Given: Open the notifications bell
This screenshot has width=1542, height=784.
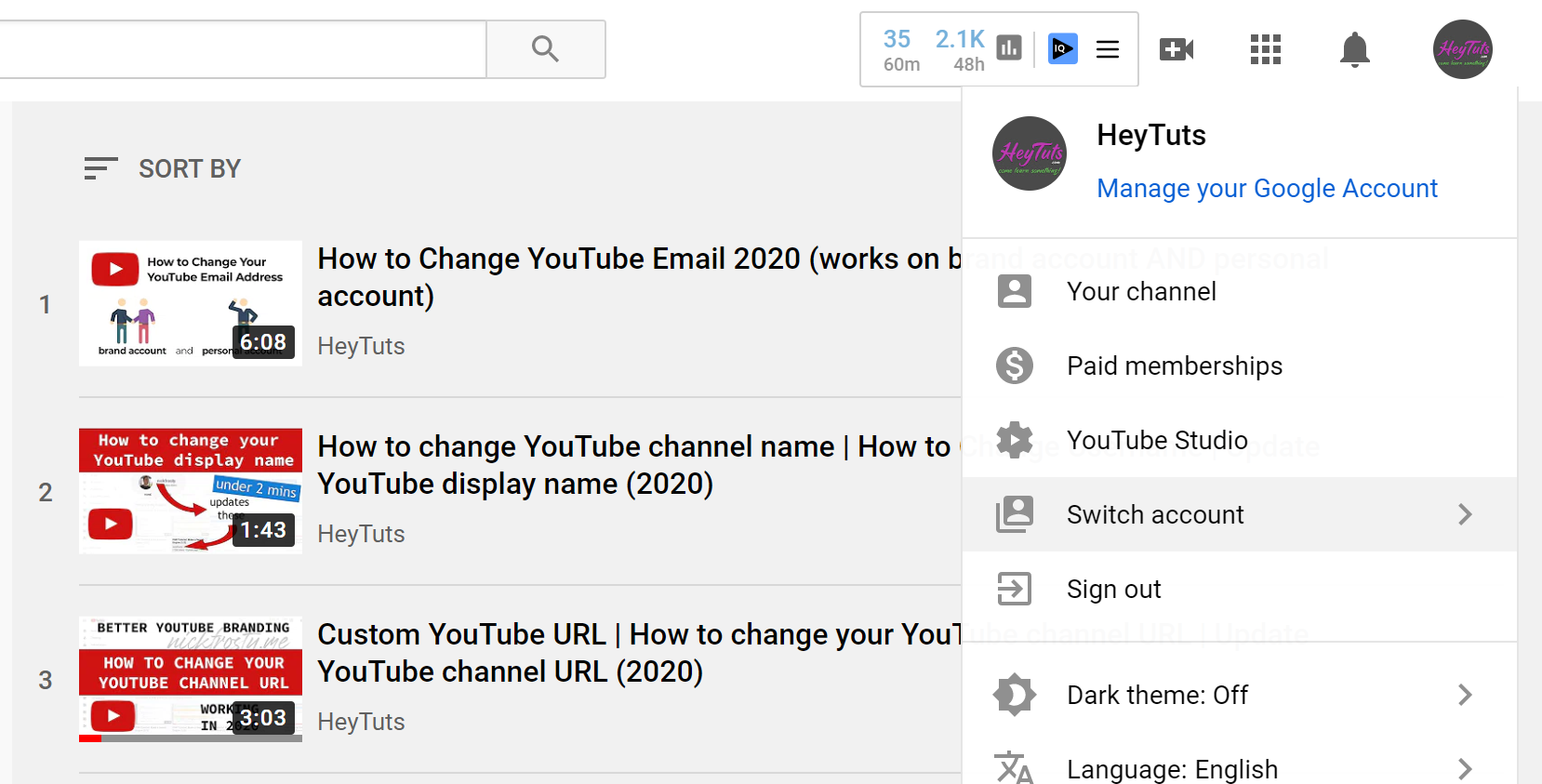Looking at the screenshot, I should [1355, 49].
